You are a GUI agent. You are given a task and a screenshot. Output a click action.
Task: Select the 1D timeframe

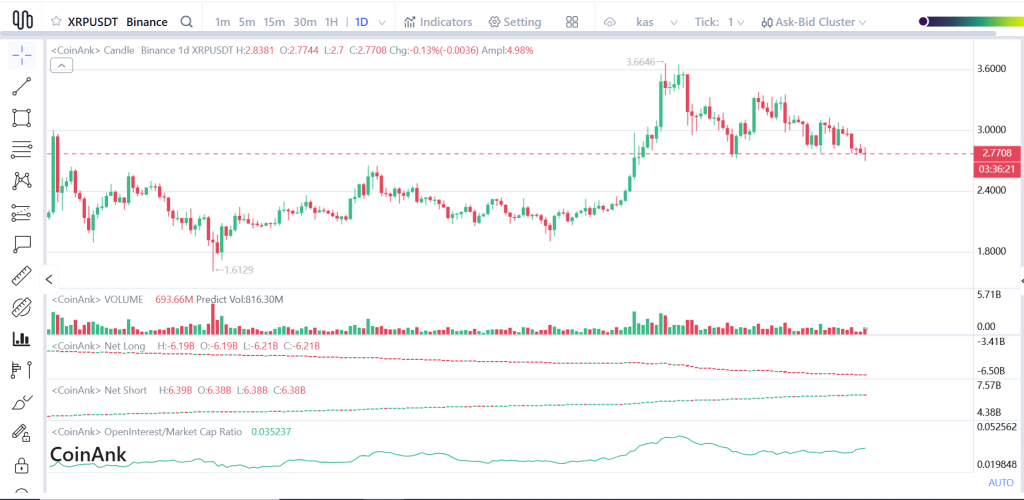(361, 22)
